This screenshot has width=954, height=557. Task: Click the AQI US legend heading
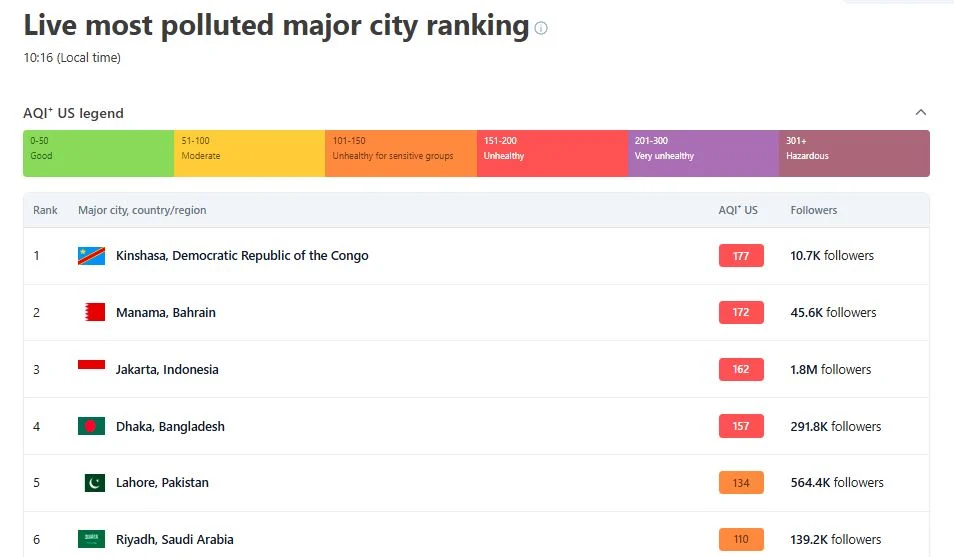pyautogui.click(x=73, y=113)
